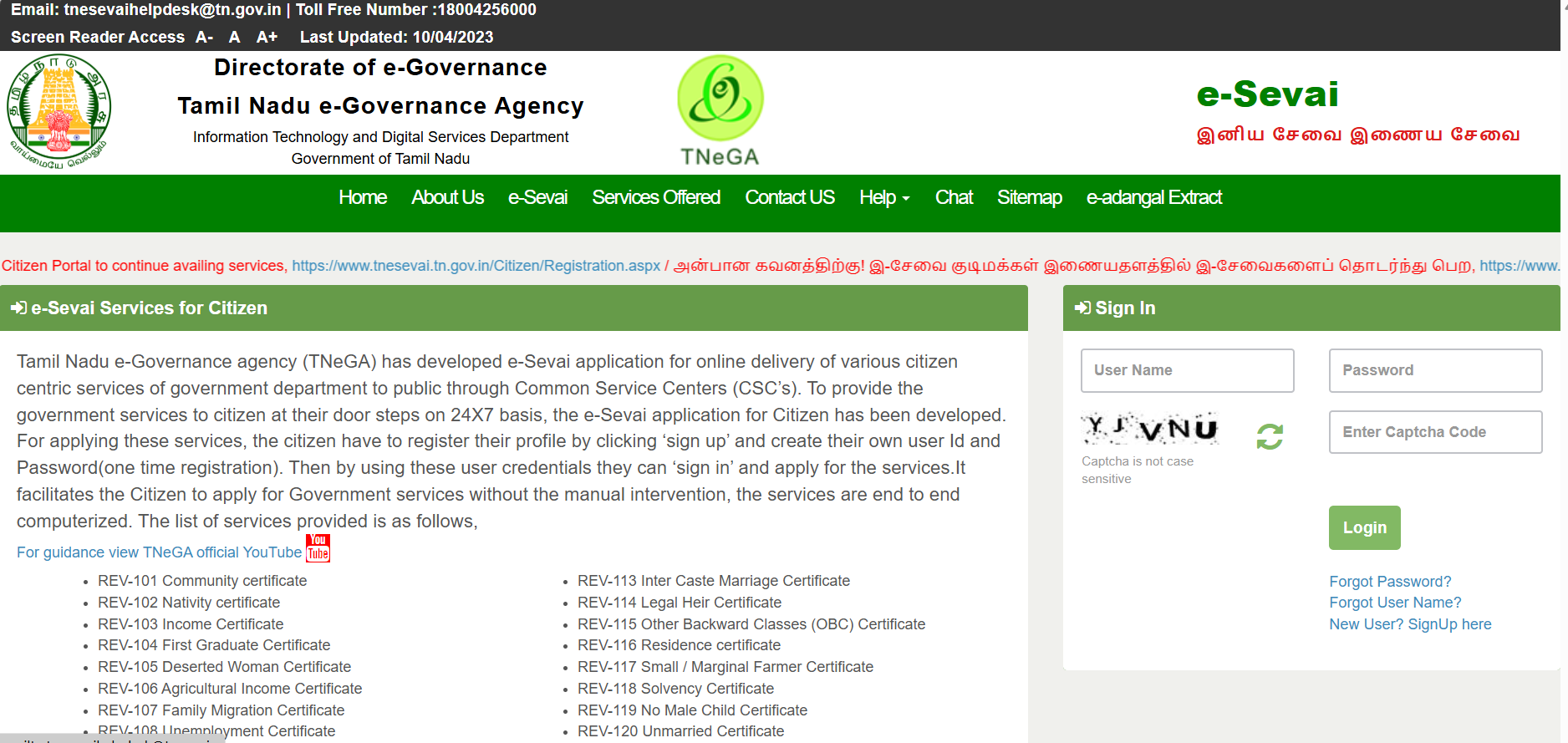Select the Enter Captcha Code field
Screen dimensions: 1568x743
pyautogui.click(x=1434, y=432)
